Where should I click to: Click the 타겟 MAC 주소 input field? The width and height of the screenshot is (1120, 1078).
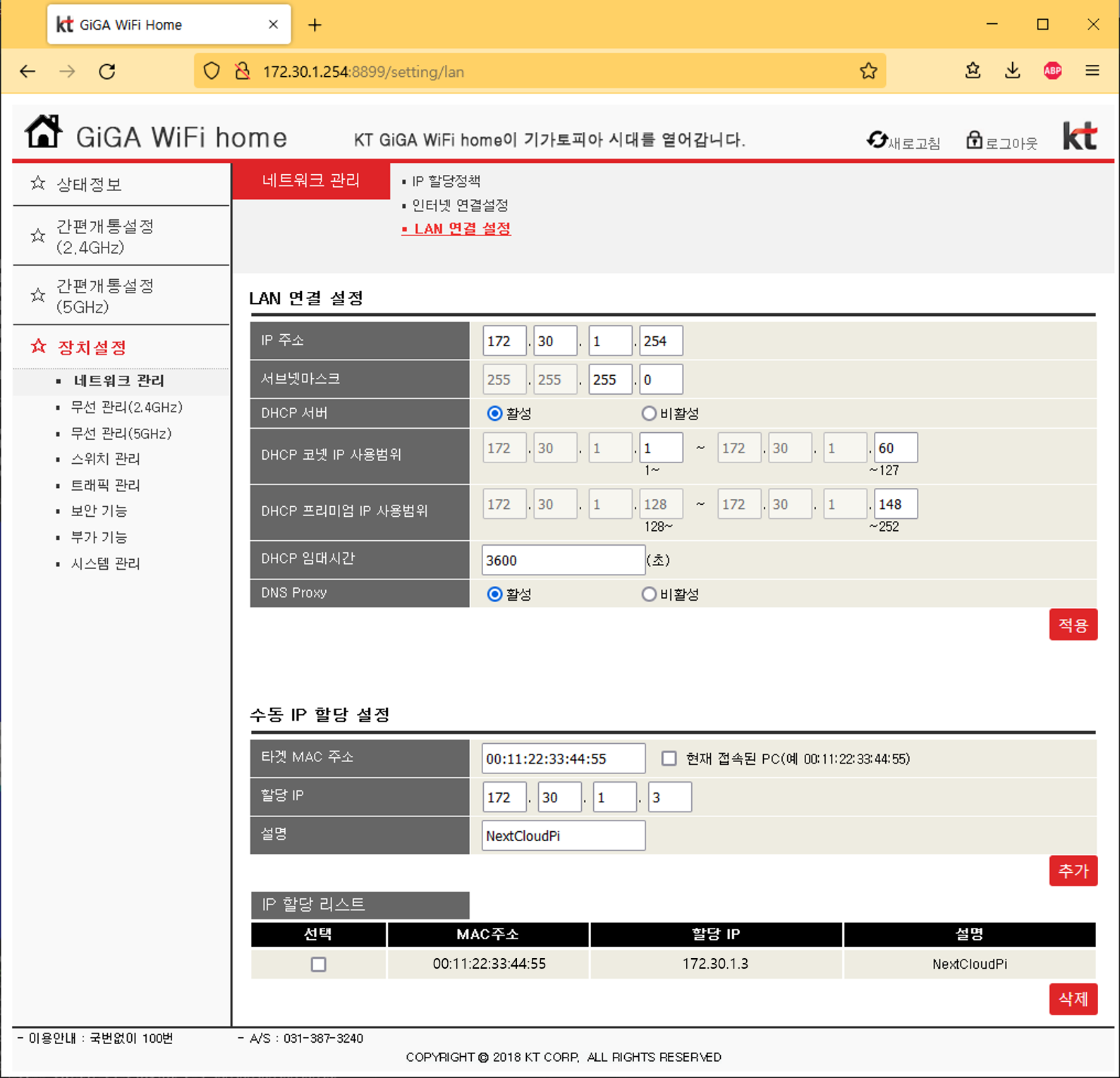tap(564, 759)
